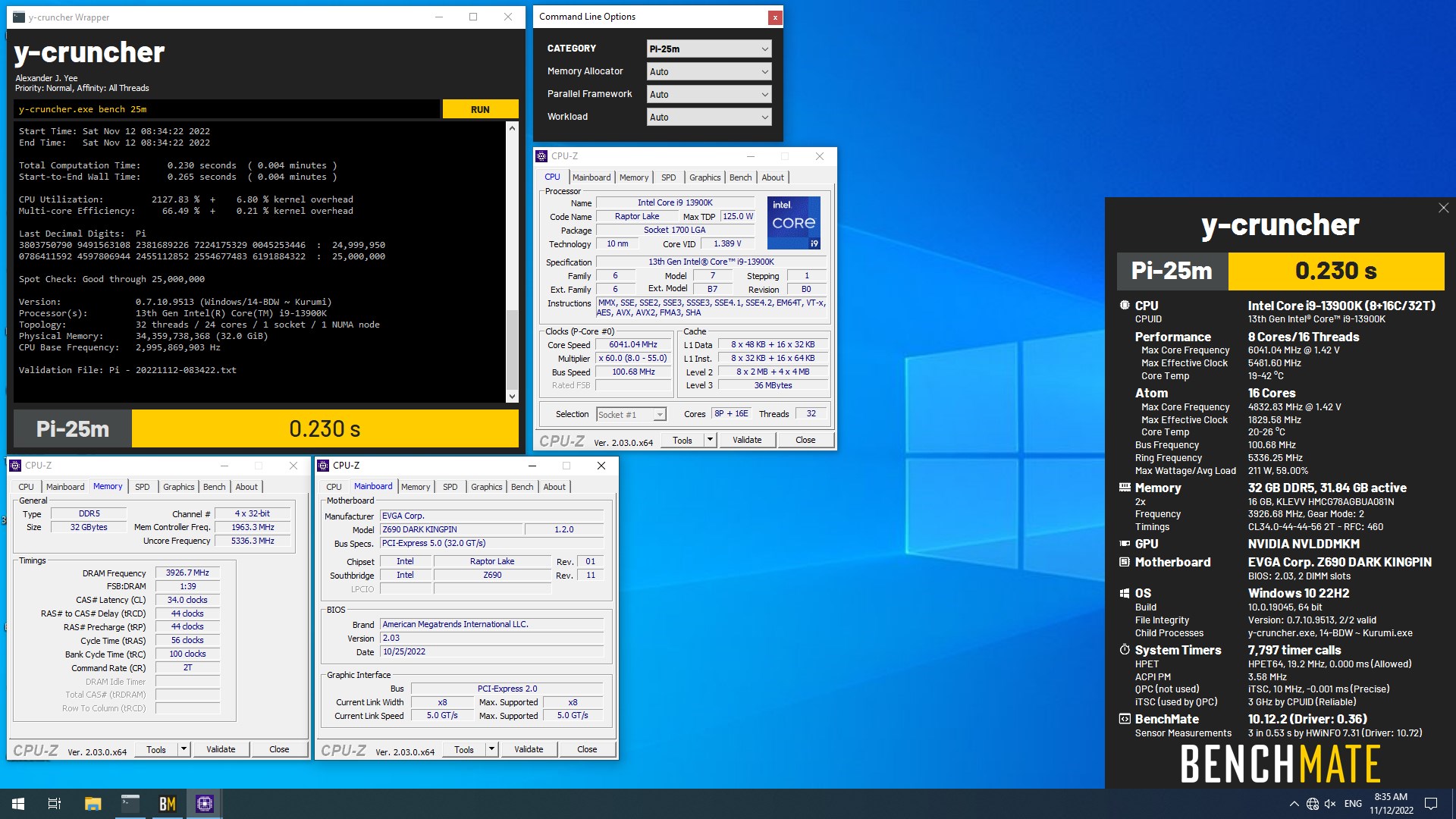This screenshot has height=819, width=1456.
Task: Click the y-cruncher output scrollbar down arrow
Action: click(x=512, y=396)
